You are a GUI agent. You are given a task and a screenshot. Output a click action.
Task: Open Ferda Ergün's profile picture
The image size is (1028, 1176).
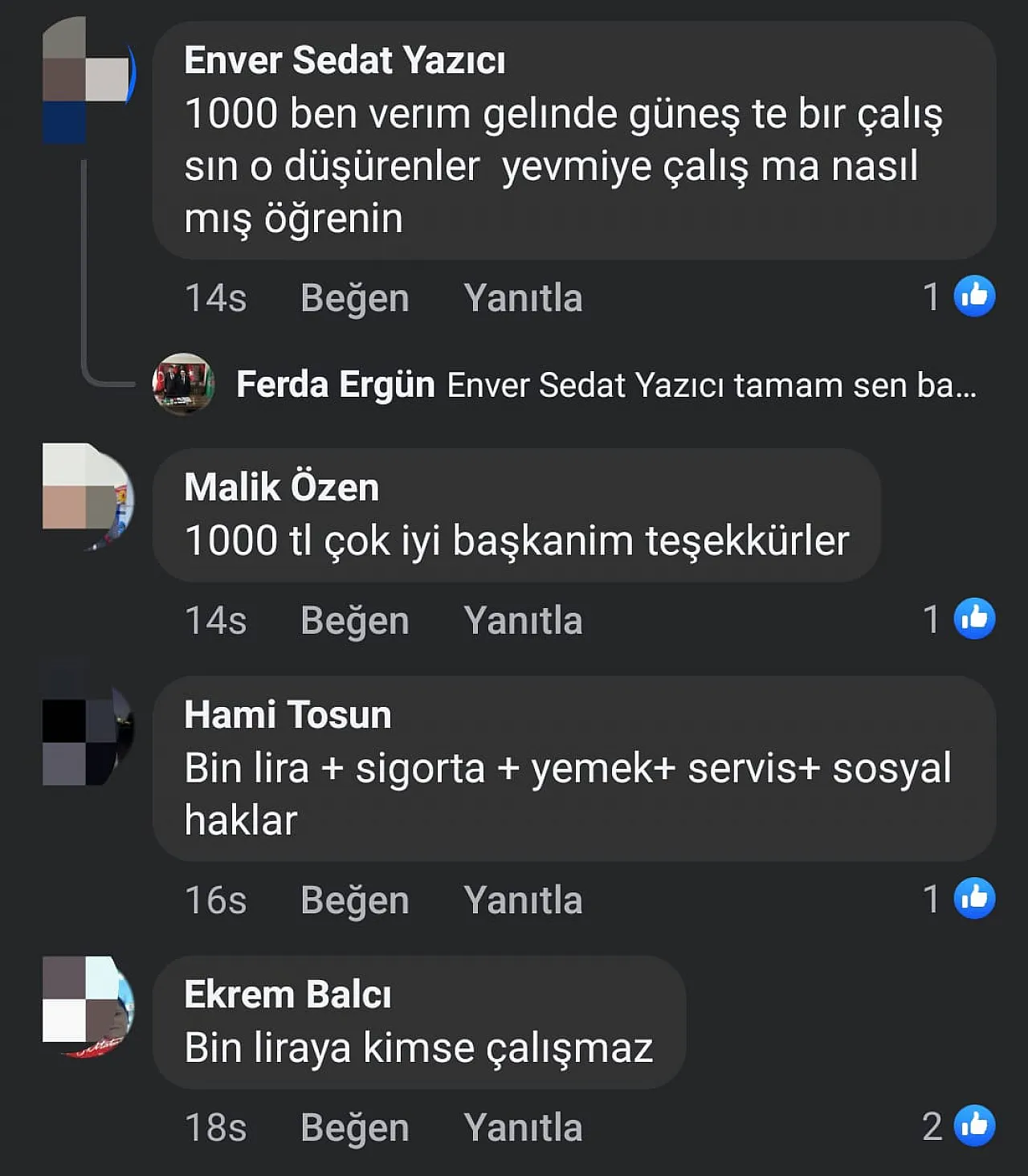click(184, 384)
